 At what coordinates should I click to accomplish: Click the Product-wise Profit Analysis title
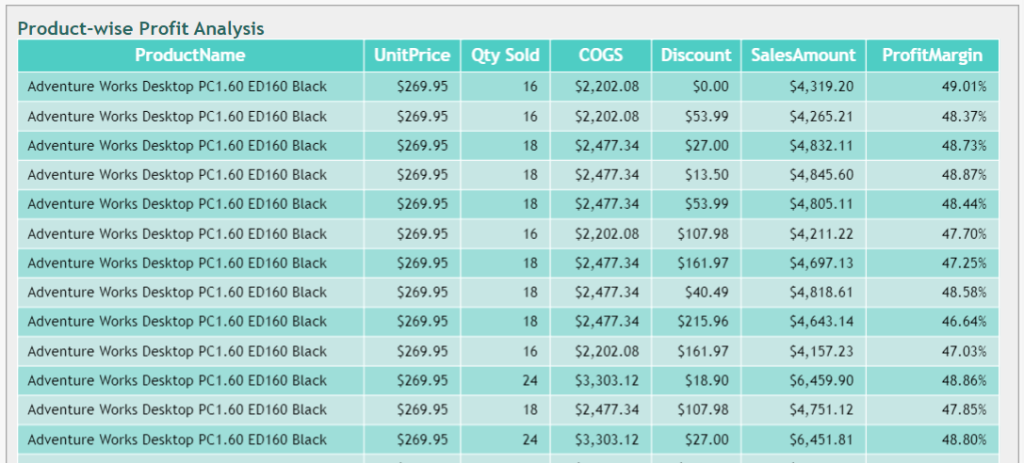pos(141,29)
